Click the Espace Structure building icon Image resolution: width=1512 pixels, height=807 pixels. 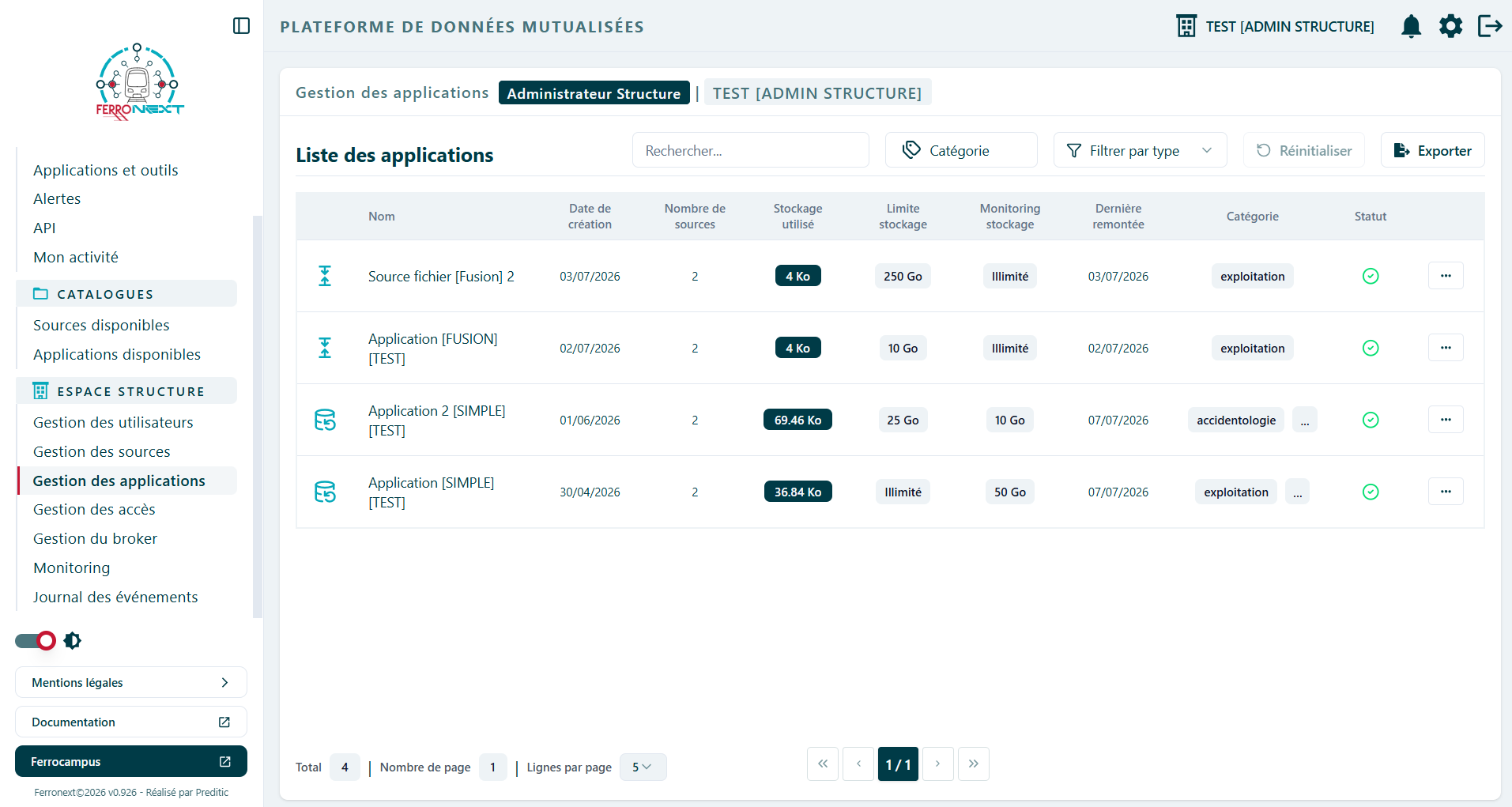(40, 391)
